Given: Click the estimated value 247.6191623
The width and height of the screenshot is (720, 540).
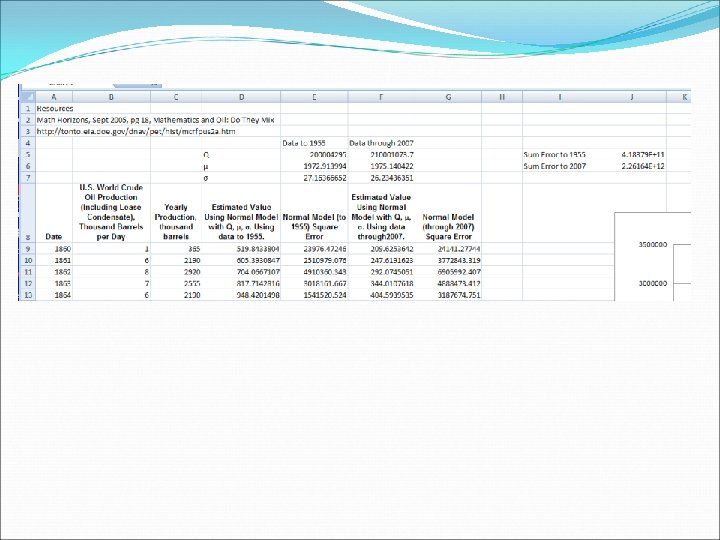Looking at the screenshot, I should coord(392,260).
